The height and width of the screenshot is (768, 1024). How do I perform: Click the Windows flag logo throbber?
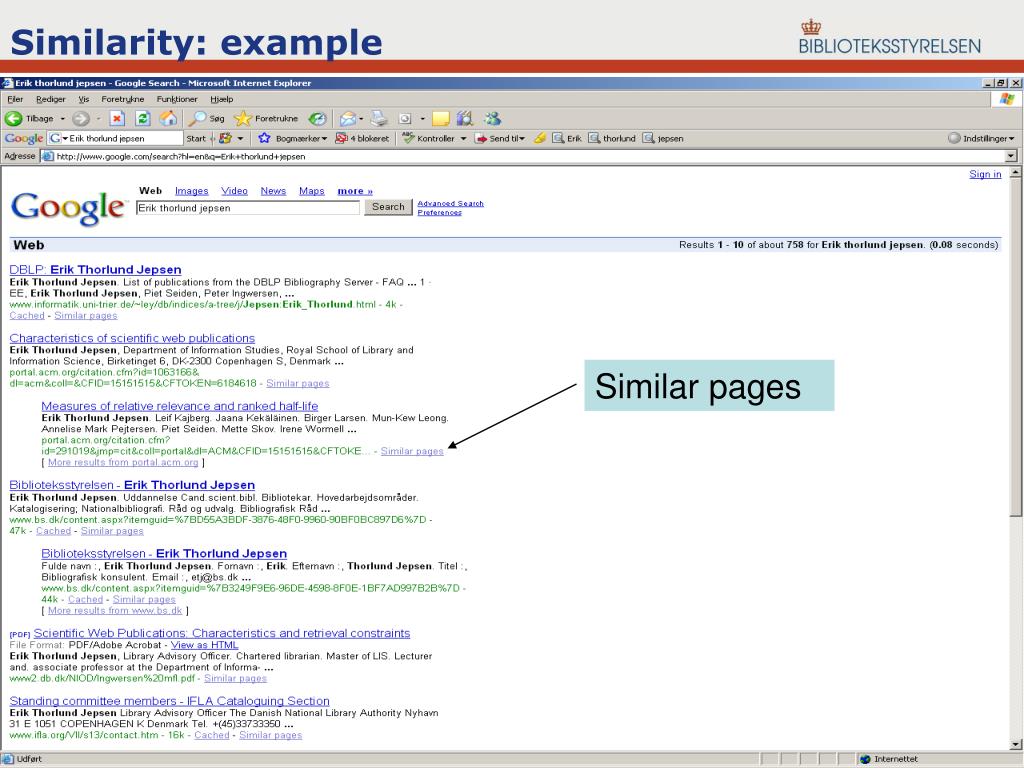coord(1006,99)
